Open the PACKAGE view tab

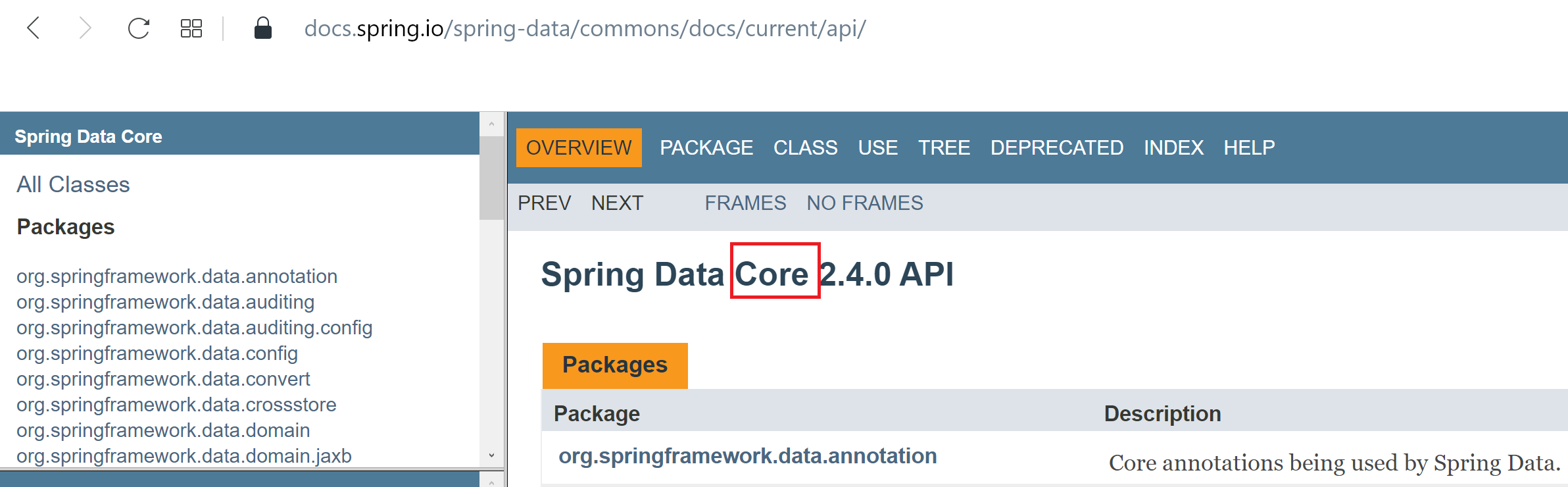(706, 147)
